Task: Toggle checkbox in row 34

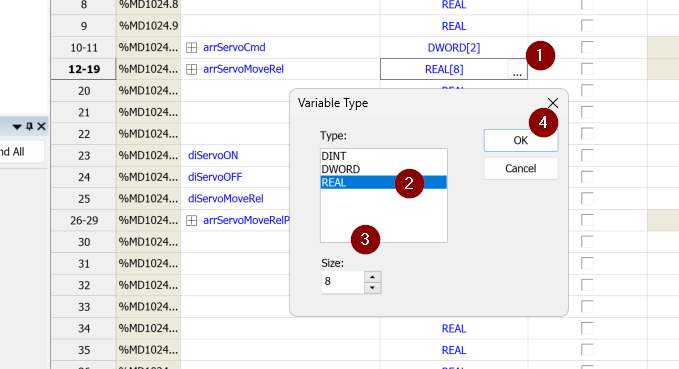Action: coord(587,328)
